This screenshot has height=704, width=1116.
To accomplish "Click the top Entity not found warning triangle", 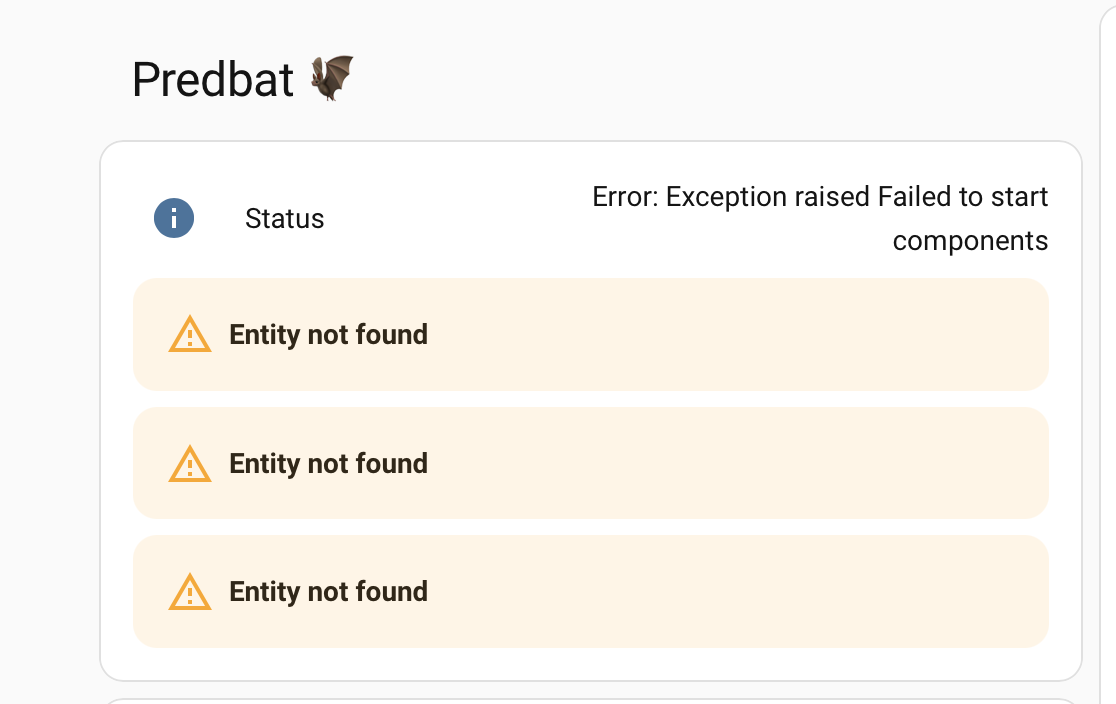I will point(189,334).
